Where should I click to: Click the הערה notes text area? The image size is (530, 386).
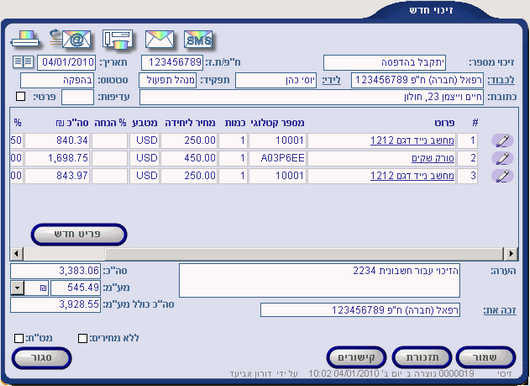[319, 281]
